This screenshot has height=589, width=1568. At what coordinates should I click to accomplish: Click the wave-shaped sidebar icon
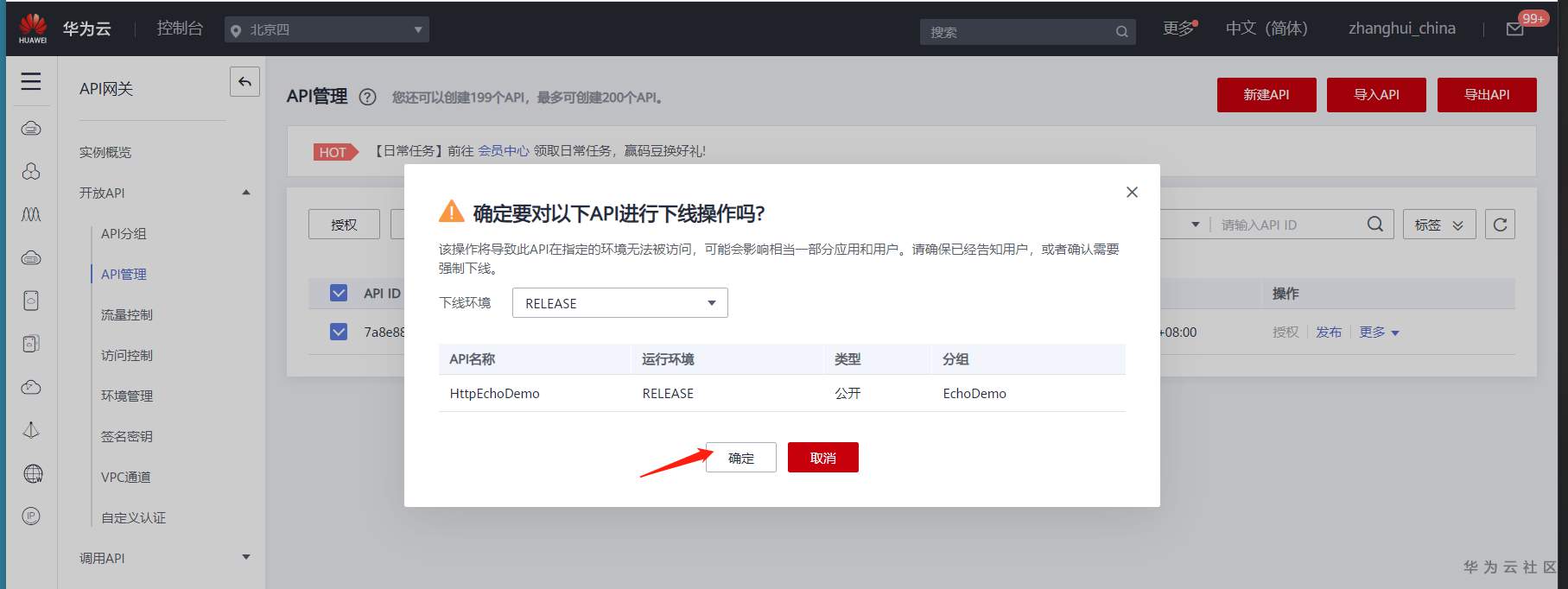[x=31, y=214]
